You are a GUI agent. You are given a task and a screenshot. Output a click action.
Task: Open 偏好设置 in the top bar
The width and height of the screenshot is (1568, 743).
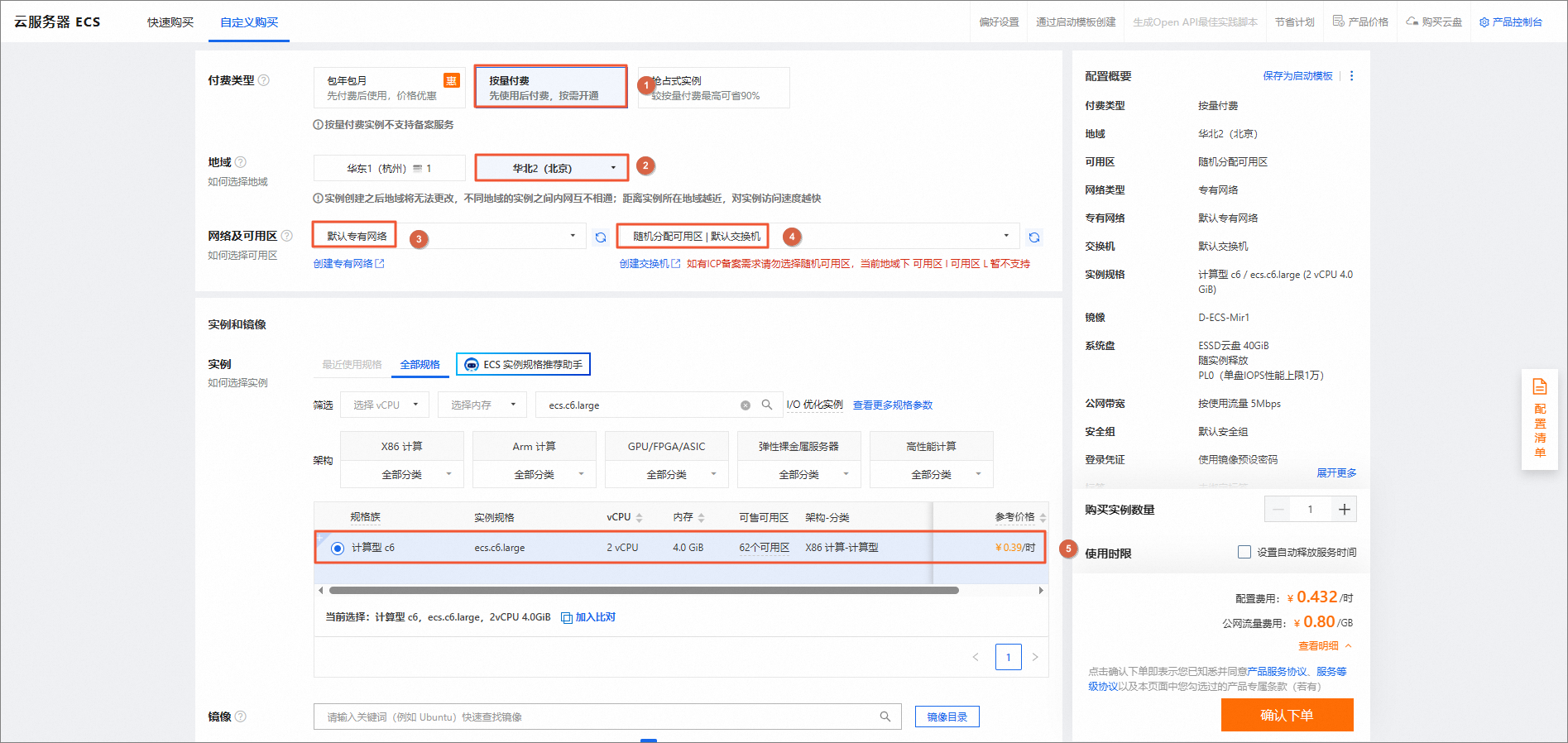999,22
